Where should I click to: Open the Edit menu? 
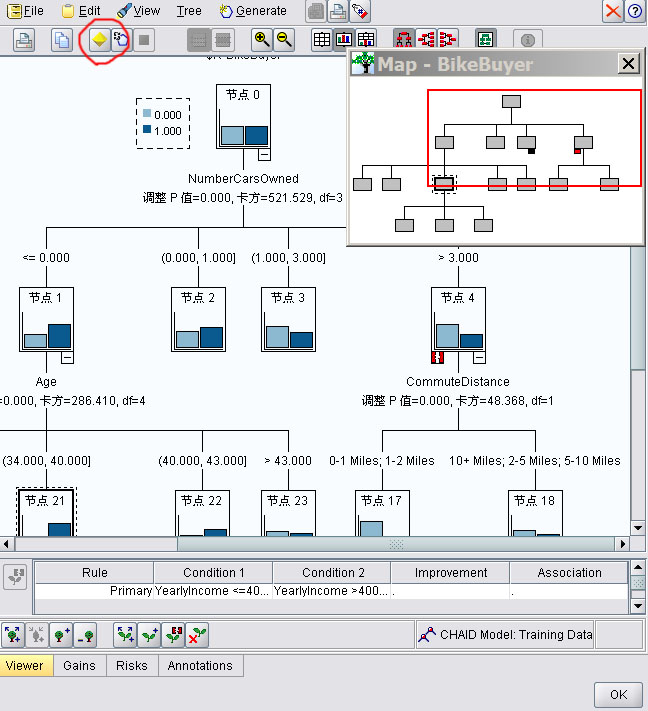[81, 11]
